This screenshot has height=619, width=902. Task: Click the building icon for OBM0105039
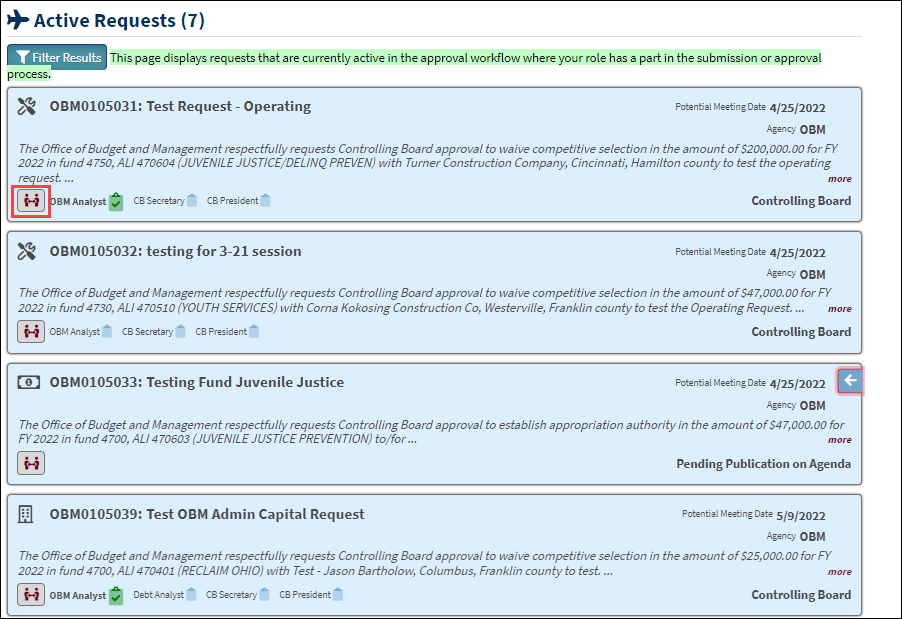pos(27,514)
